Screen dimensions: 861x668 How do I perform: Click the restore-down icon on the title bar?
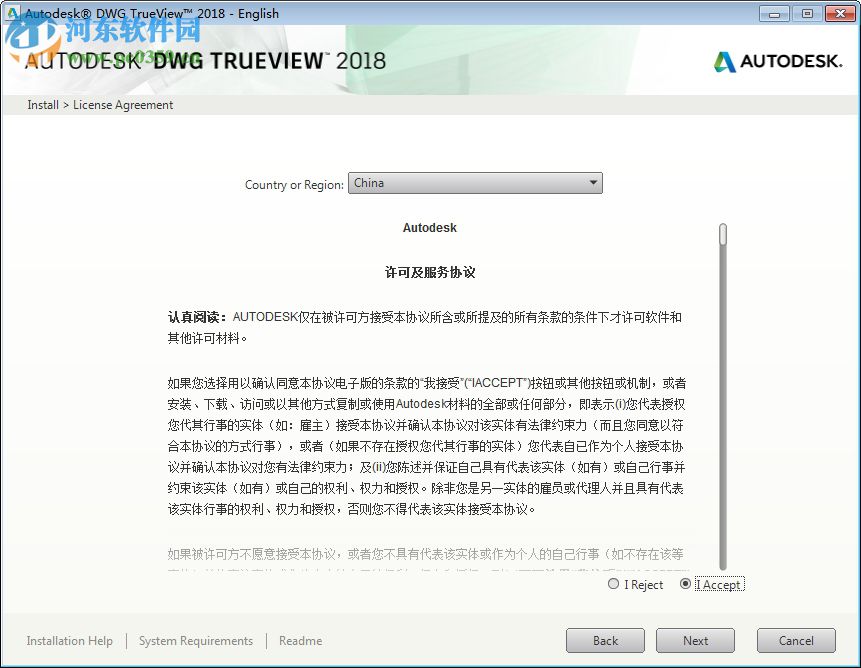point(806,13)
